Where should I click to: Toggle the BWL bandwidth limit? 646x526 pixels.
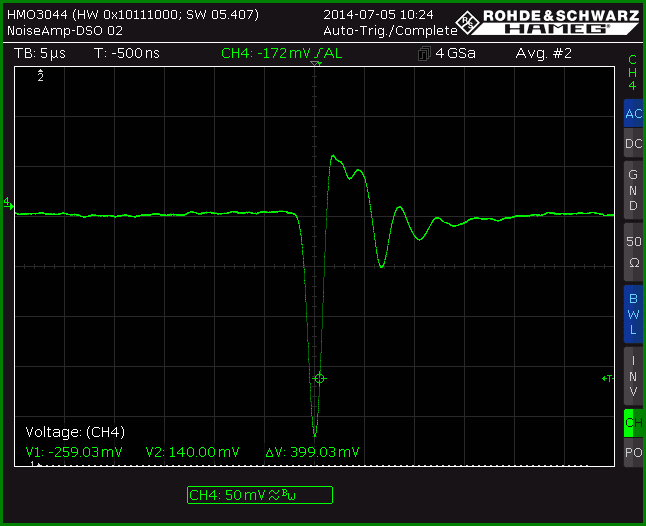tap(633, 314)
